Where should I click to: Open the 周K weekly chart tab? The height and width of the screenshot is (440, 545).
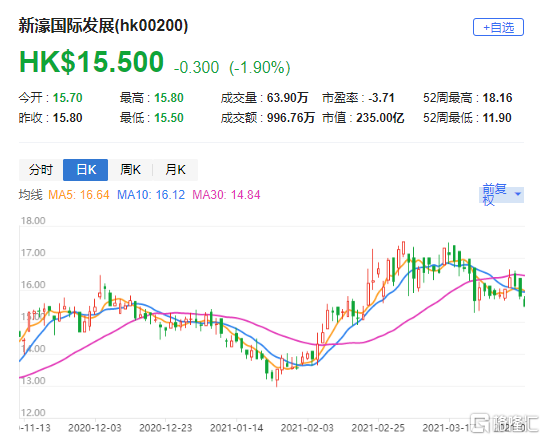click(130, 170)
